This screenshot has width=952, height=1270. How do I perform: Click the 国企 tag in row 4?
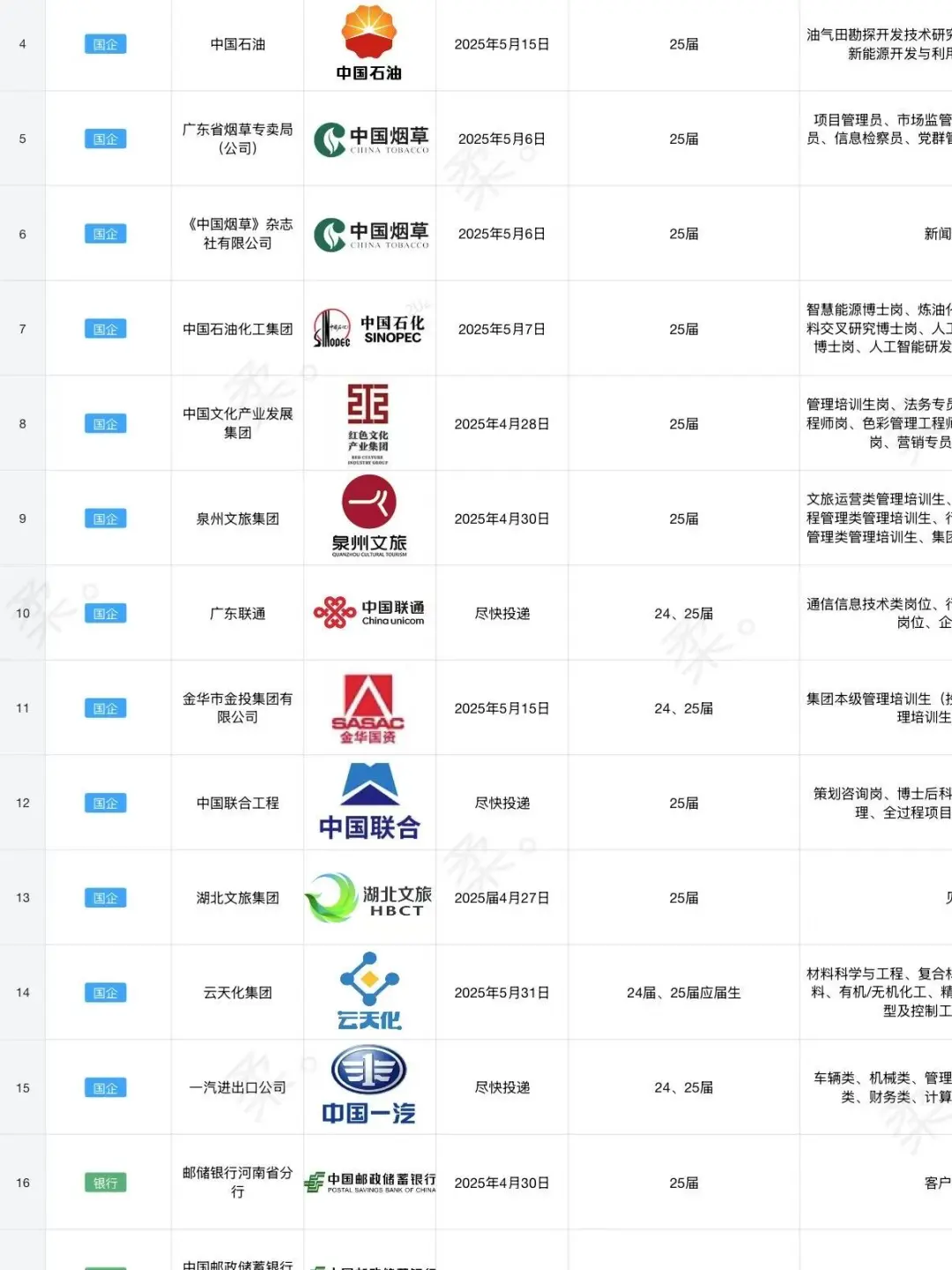(106, 44)
